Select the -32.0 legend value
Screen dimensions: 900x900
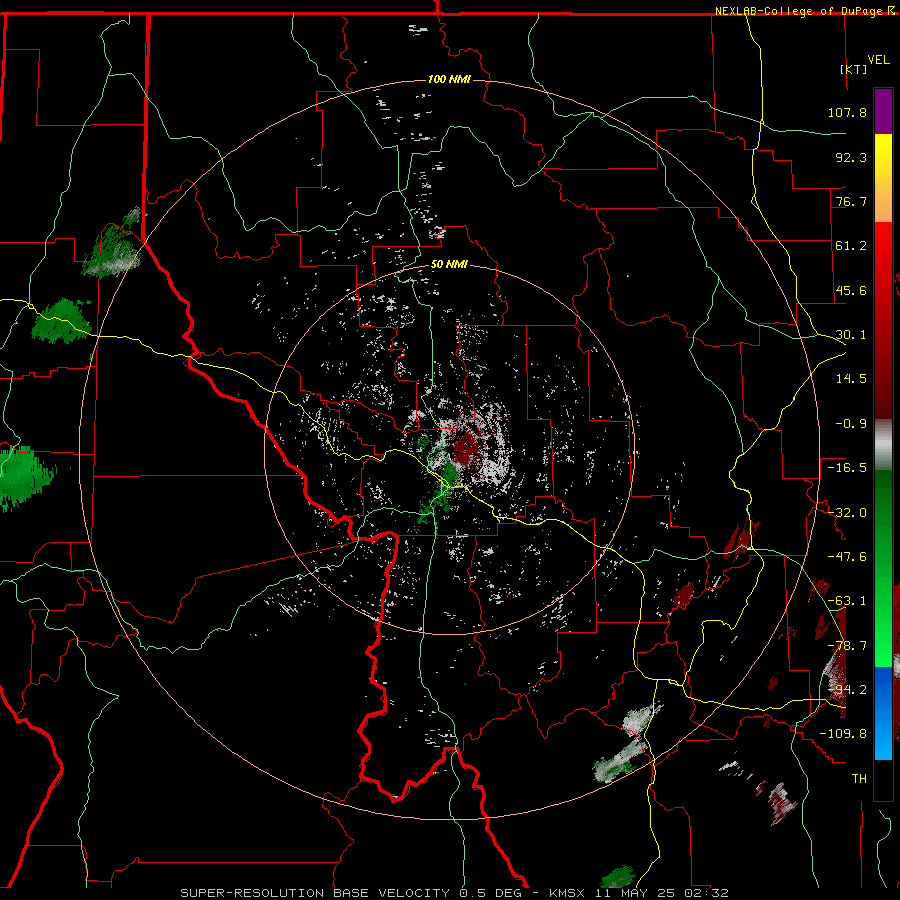pyautogui.click(x=847, y=513)
